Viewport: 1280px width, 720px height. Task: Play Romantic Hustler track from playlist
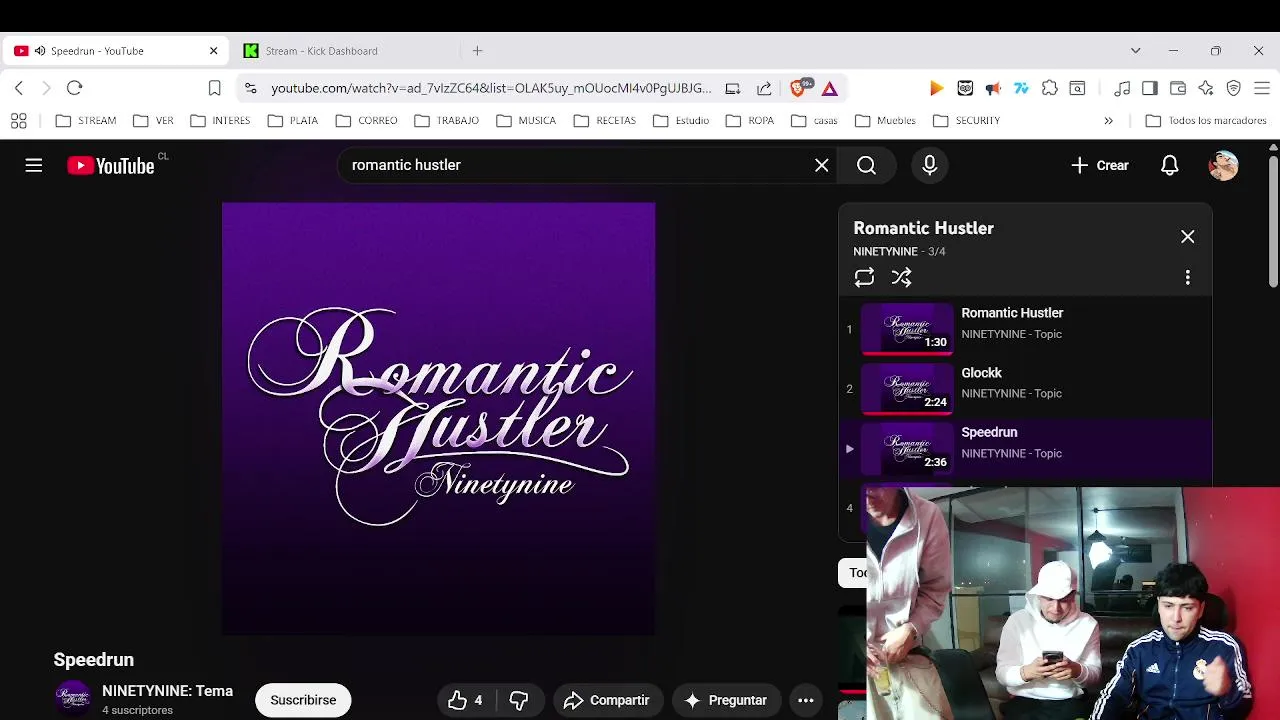click(x=1025, y=328)
